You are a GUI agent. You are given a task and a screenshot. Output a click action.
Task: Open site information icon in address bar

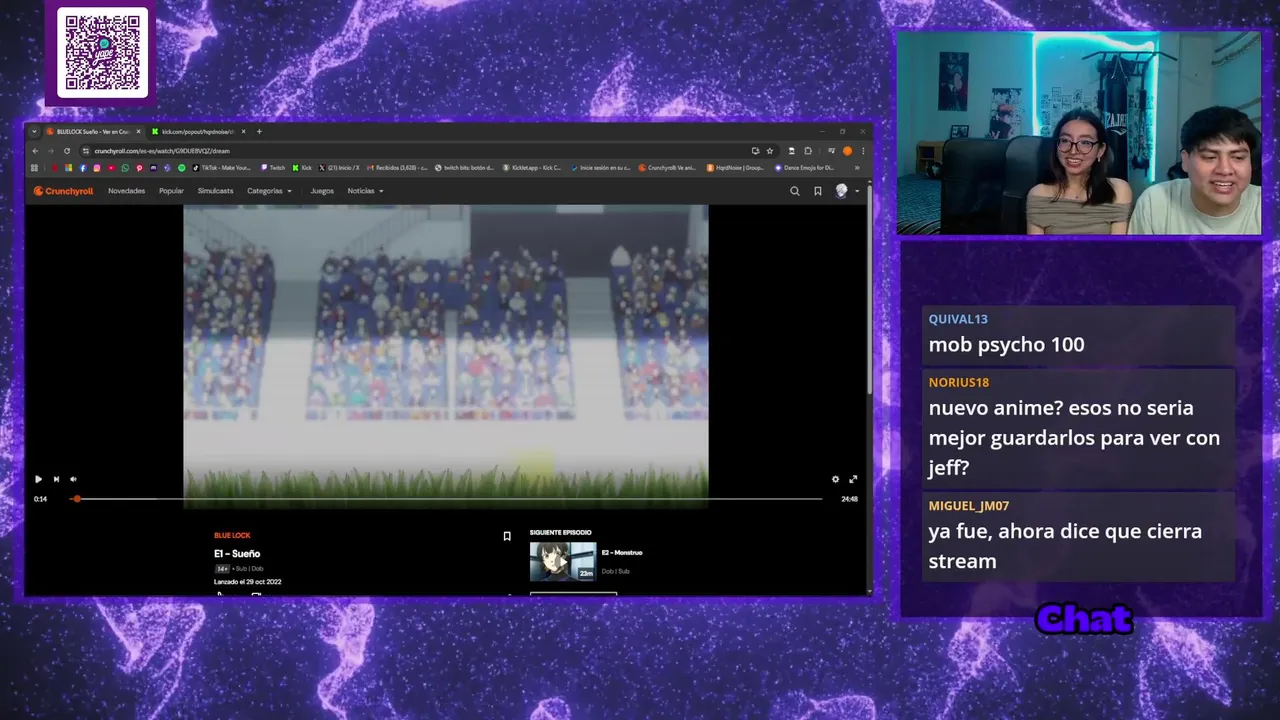coord(86,151)
